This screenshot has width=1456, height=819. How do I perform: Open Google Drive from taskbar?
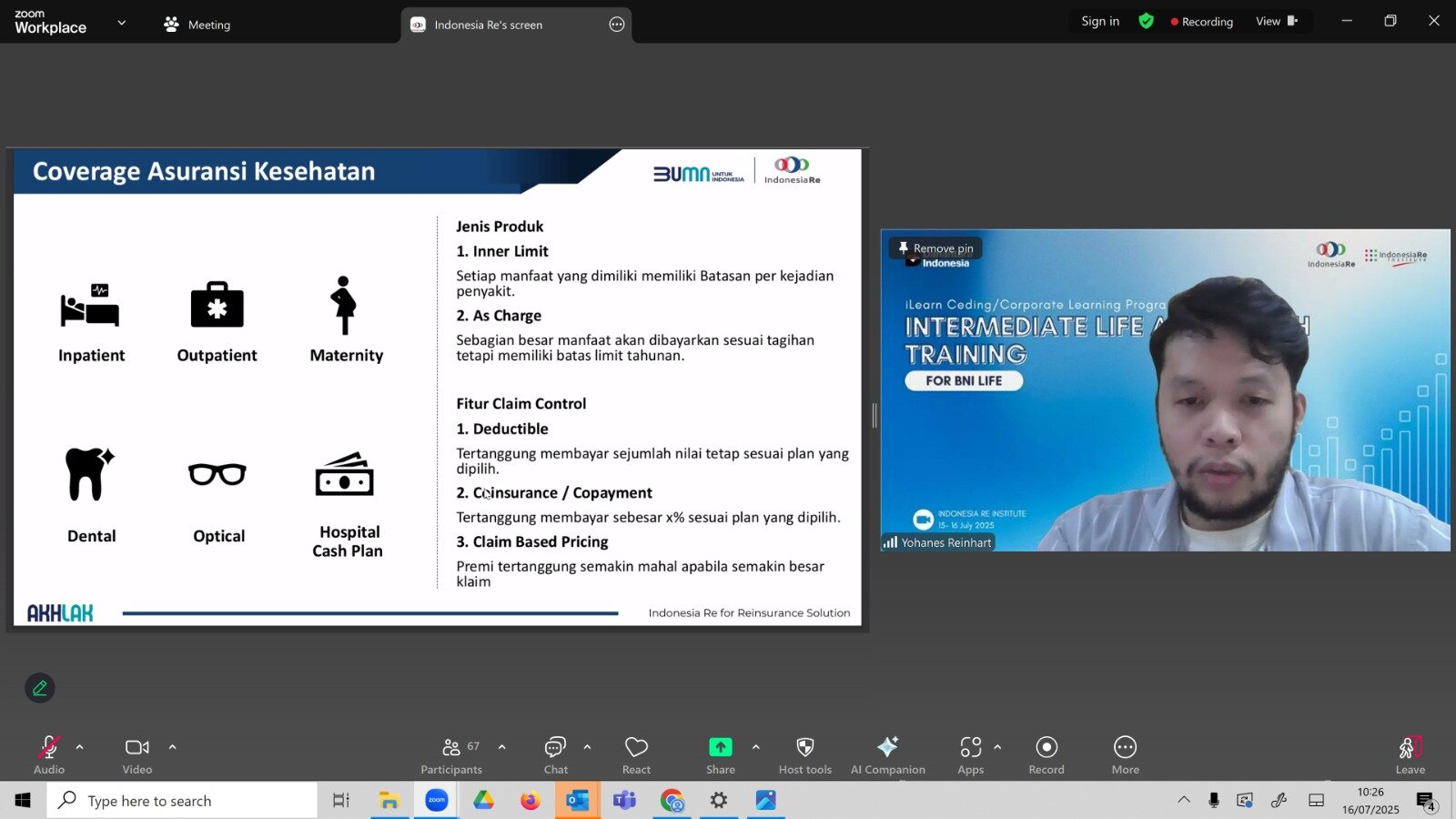click(x=483, y=801)
